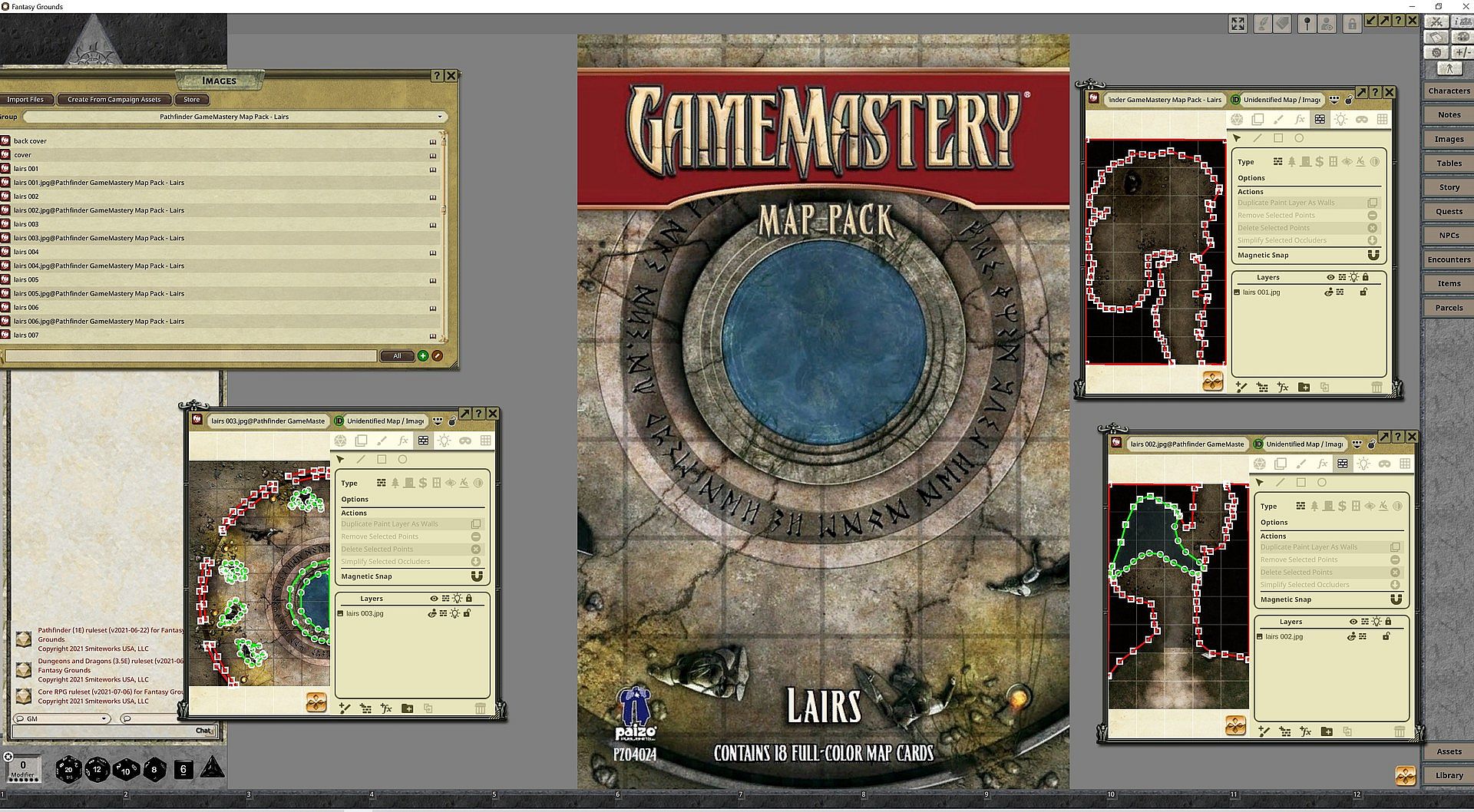
Task: Toggle lighting on the lairs 003.jpg layer
Action: 455,613
